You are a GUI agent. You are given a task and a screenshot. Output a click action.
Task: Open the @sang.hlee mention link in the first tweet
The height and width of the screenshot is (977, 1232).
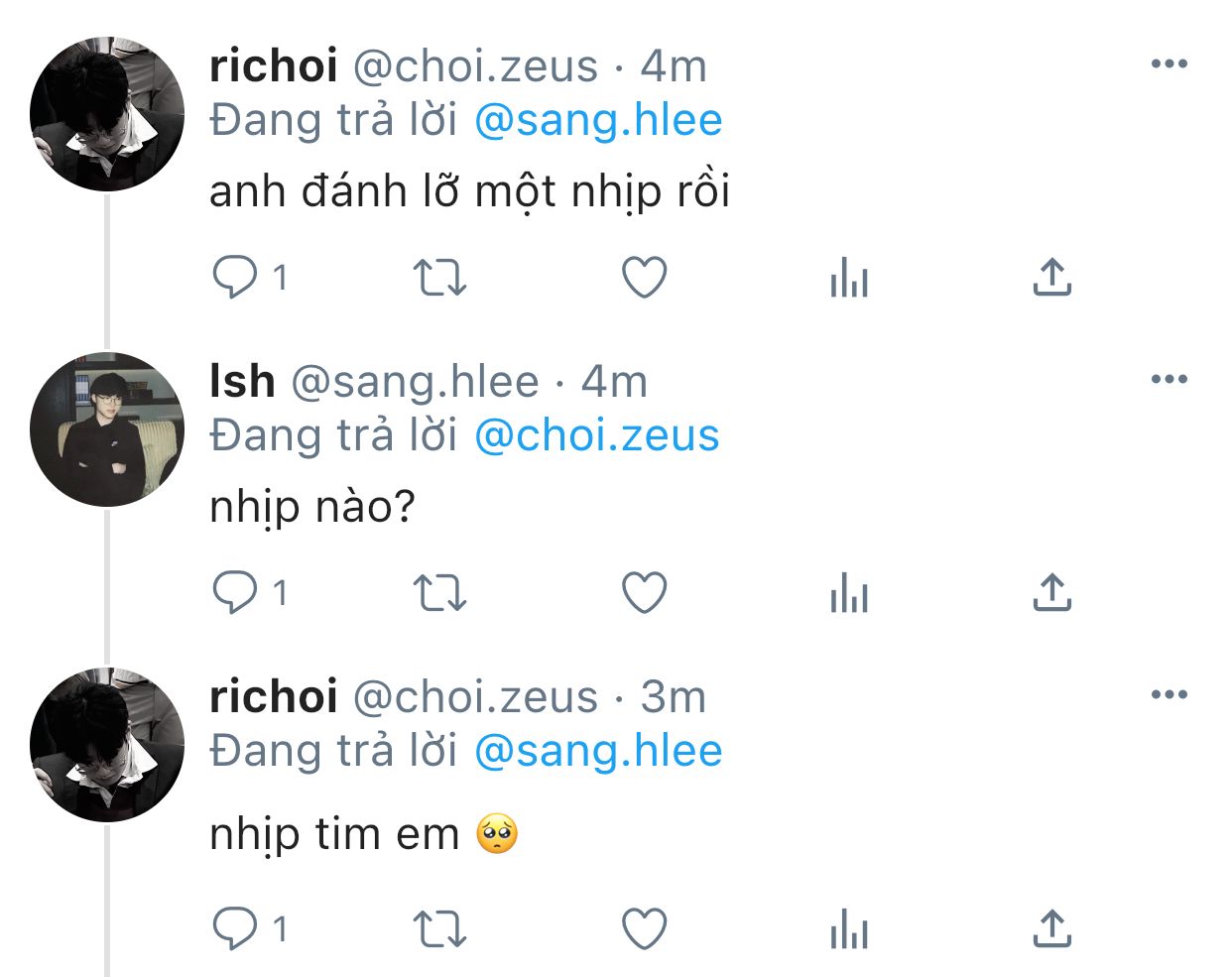pyautogui.click(x=598, y=121)
